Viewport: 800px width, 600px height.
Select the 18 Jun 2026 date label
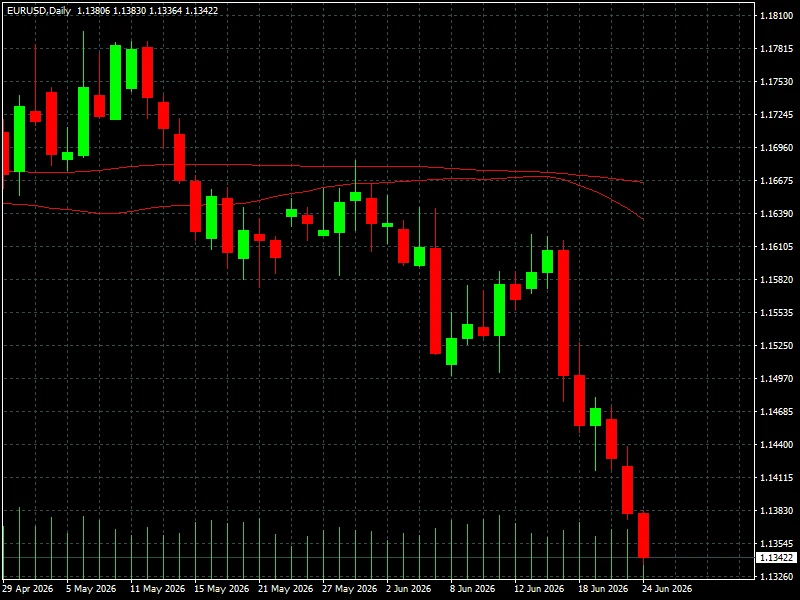[x=603, y=589]
